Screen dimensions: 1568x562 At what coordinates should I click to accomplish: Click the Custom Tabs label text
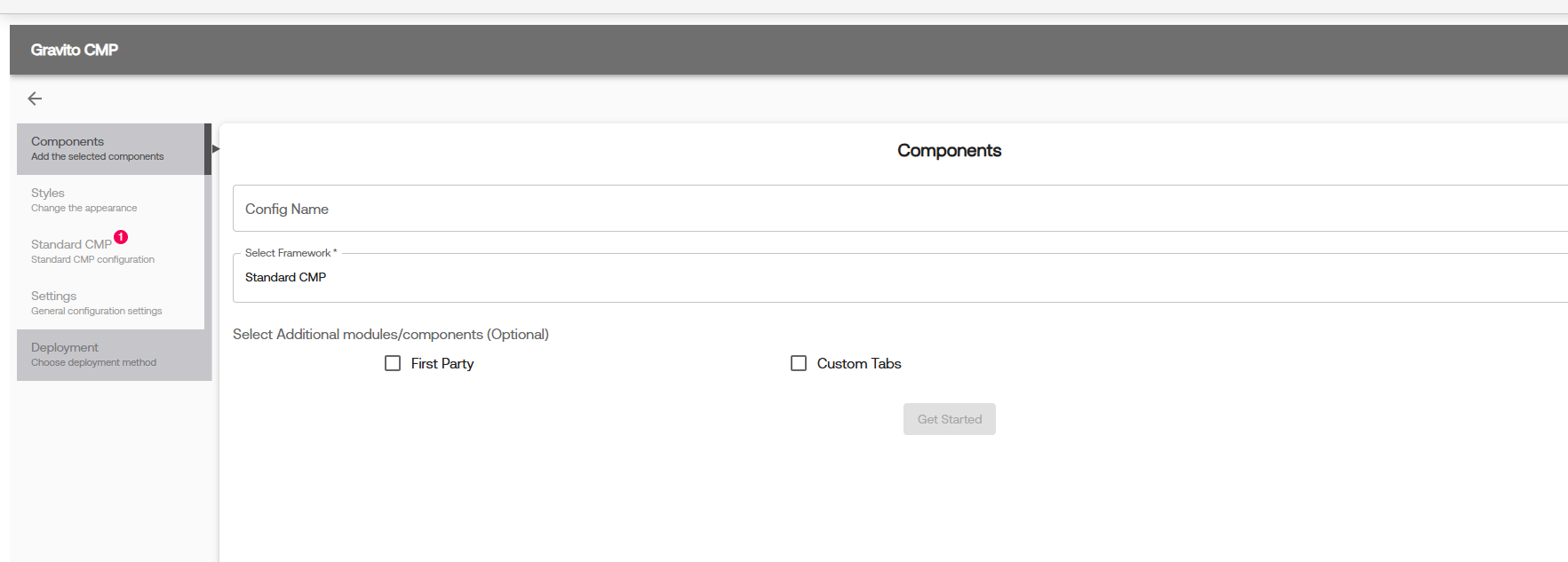coord(859,363)
